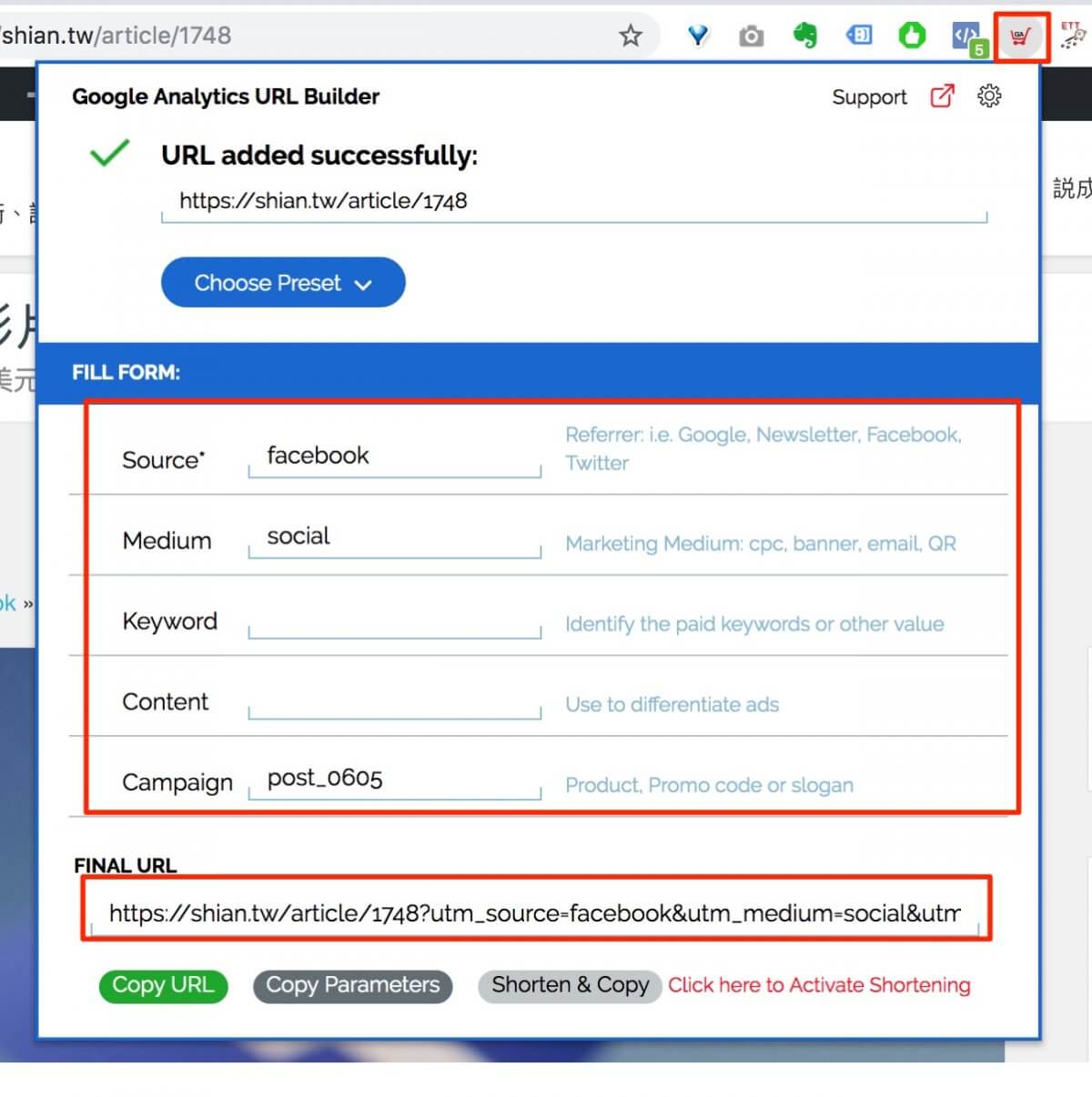
Task: Bookmark this page with the star icon
Action: 630,36
